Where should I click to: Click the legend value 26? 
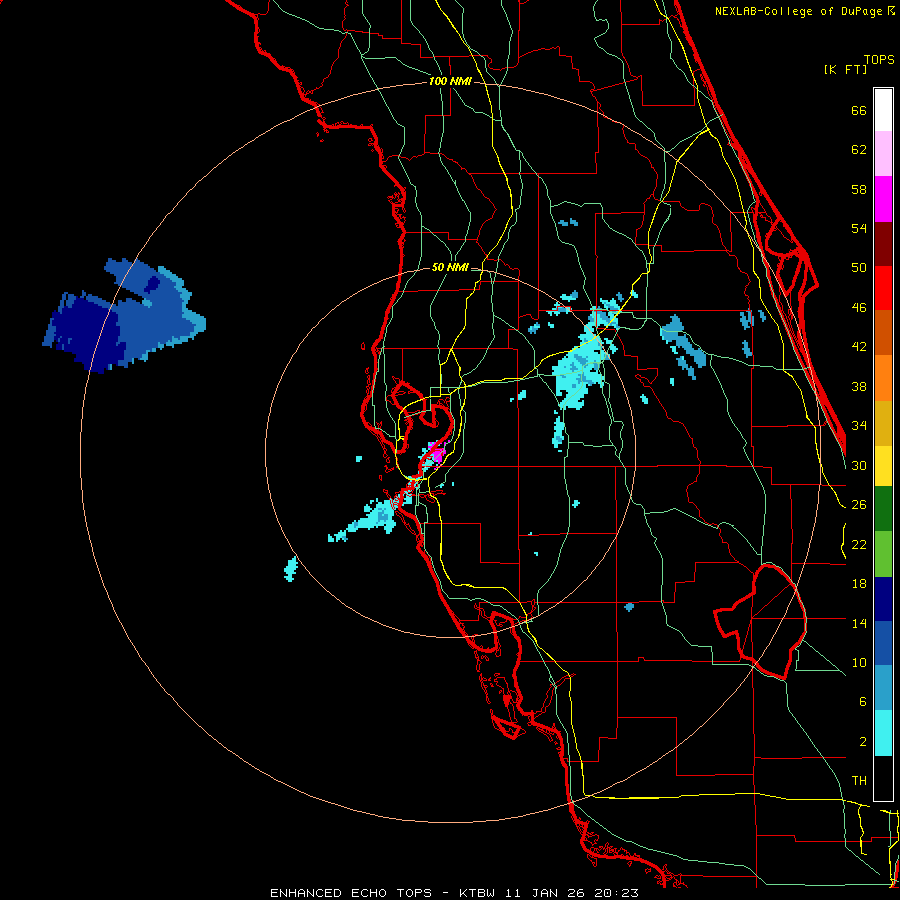click(x=859, y=505)
